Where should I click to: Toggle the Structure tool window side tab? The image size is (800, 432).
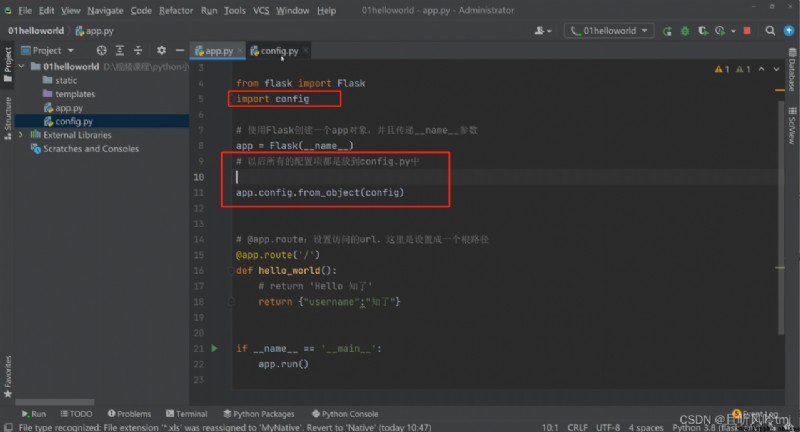(x=8, y=118)
